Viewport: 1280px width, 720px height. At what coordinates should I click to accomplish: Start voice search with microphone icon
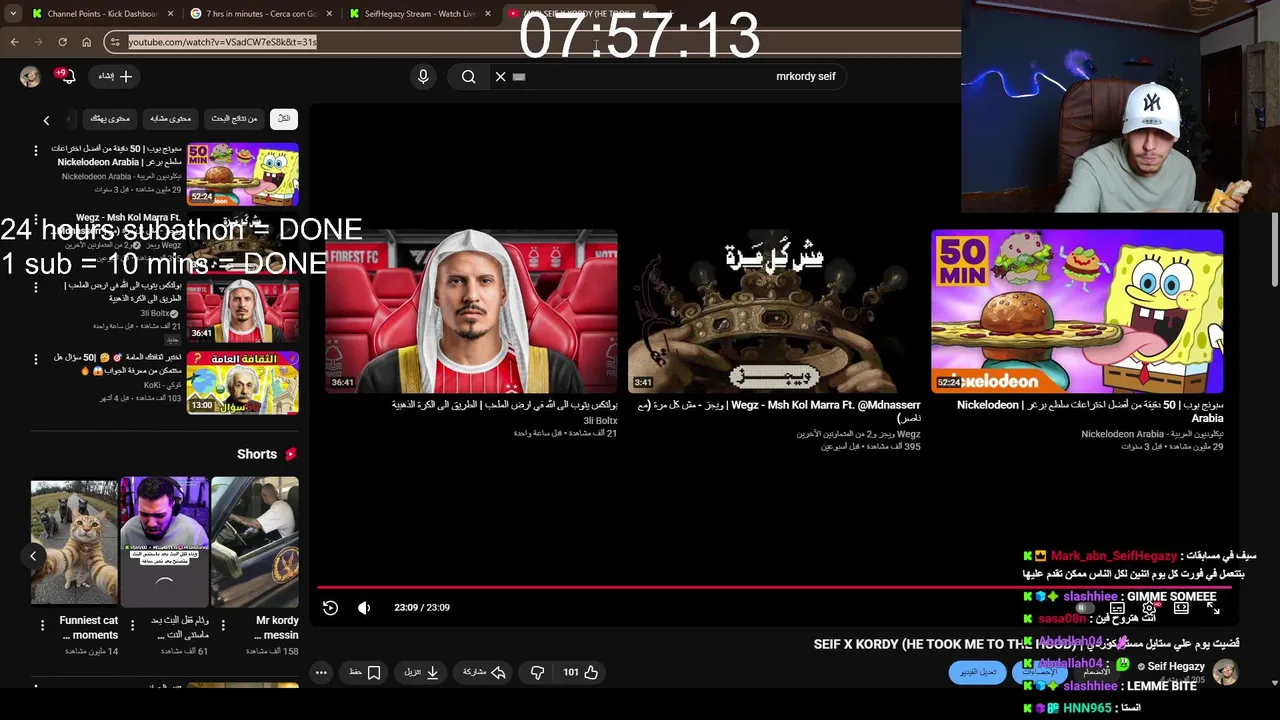coord(423,76)
